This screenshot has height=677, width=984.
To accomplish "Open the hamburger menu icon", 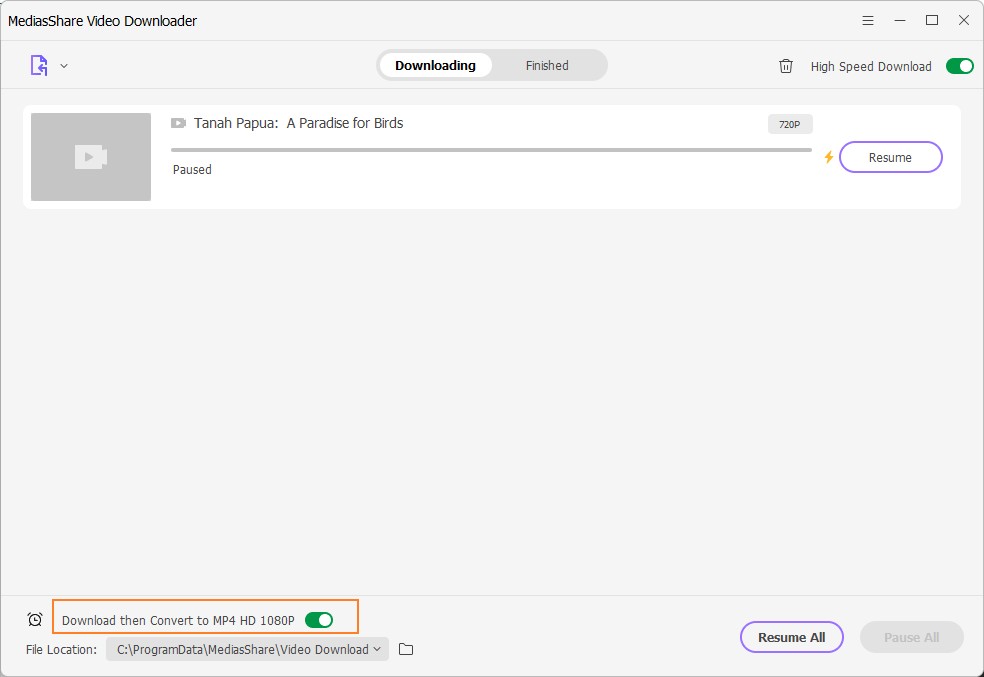I will [x=867, y=20].
